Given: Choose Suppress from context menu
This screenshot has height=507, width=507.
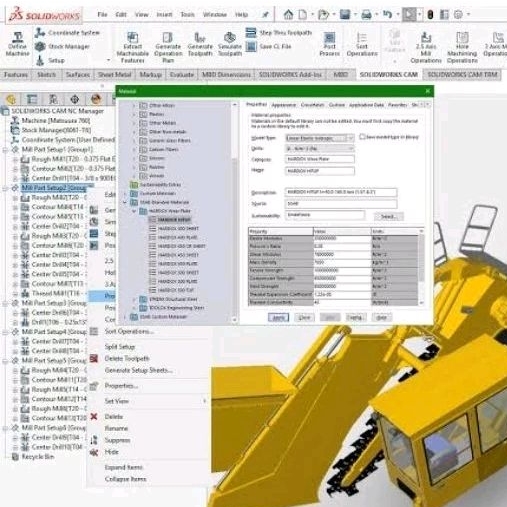Looking at the screenshot, I should click(x=117, y=440).
